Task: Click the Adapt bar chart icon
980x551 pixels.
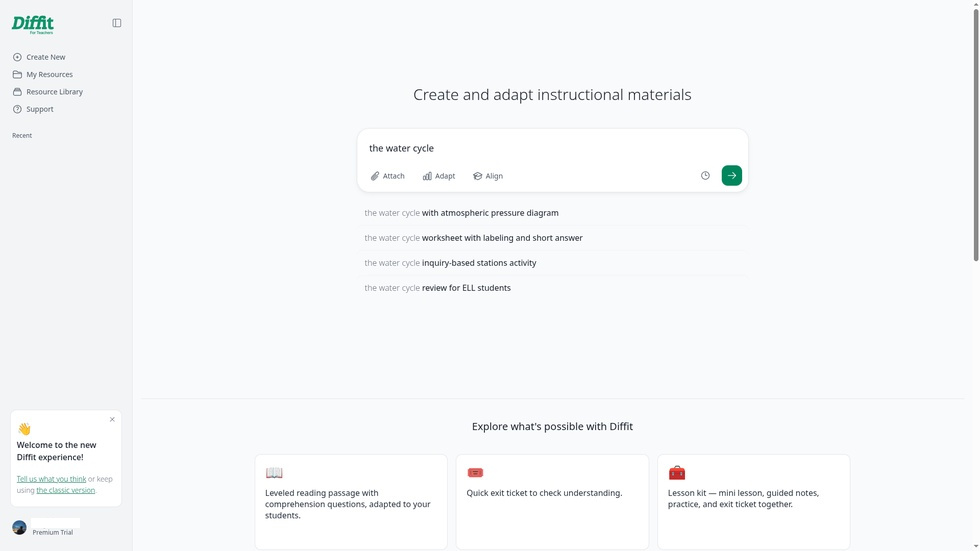Action: [x=427, y=176]
